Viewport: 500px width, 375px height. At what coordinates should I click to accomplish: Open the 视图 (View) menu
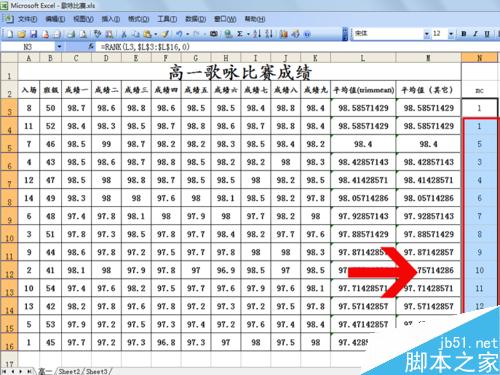pyautogui.click(x=83, y=19)
